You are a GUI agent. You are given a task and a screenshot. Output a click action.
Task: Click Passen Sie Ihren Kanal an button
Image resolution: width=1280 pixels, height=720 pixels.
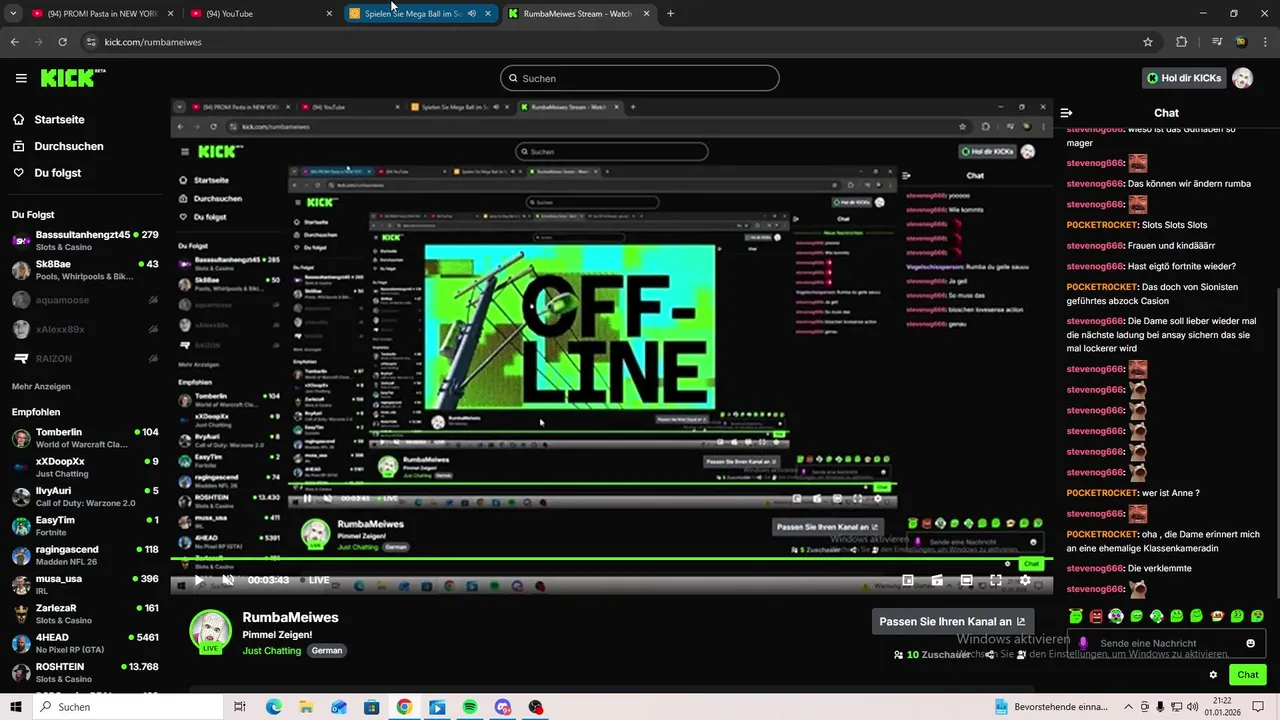(x=953, y=621)
